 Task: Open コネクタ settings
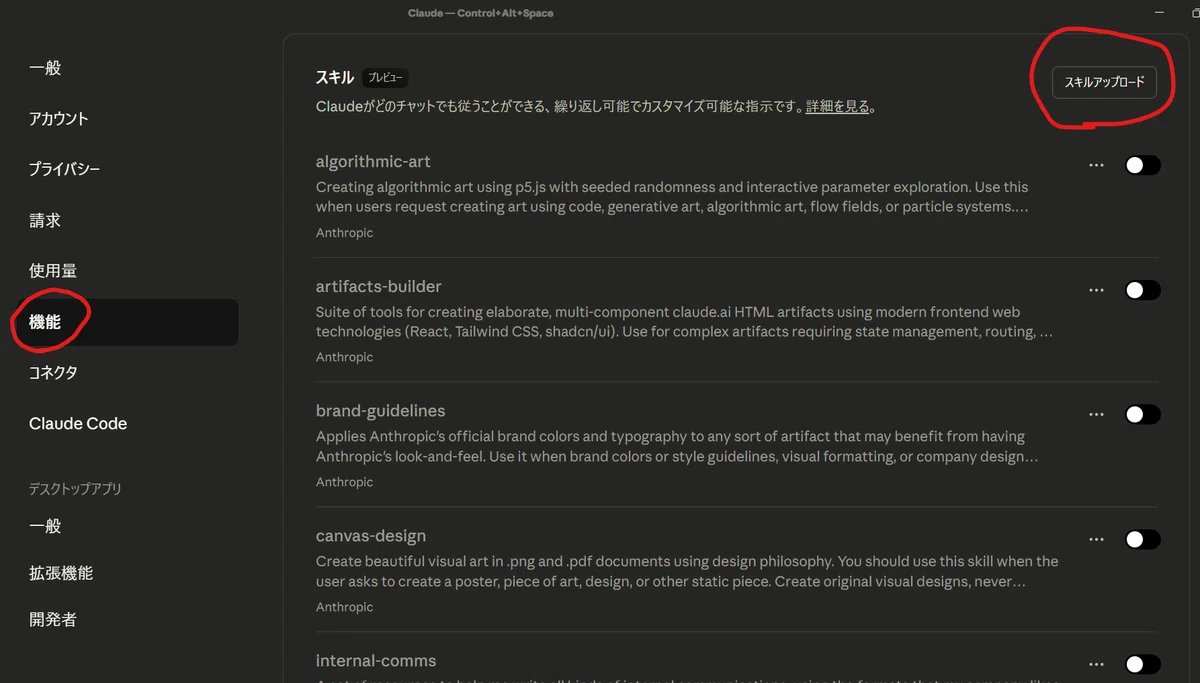pos(53,373)
